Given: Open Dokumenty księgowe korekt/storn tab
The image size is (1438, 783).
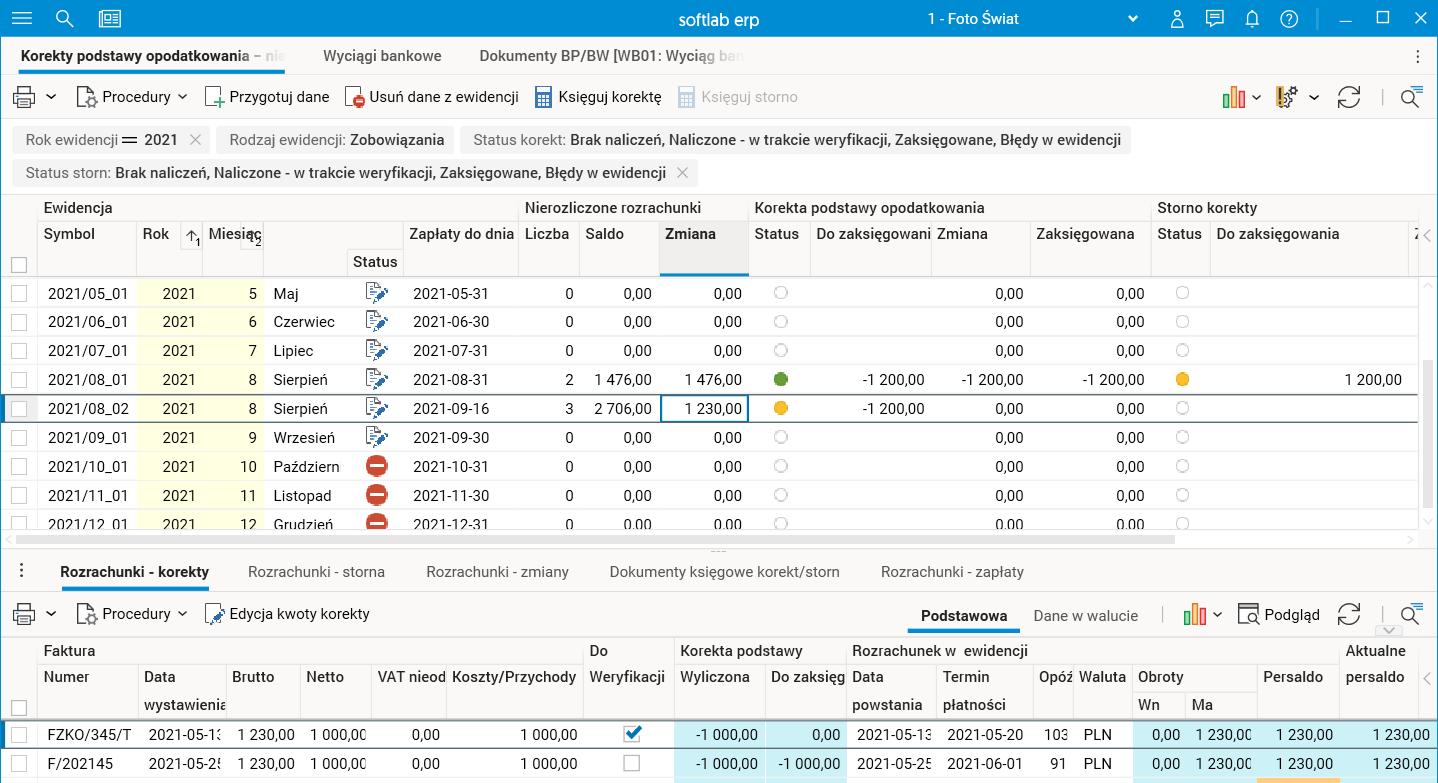Looking at the screenshot, I should (x=725, y=572).
